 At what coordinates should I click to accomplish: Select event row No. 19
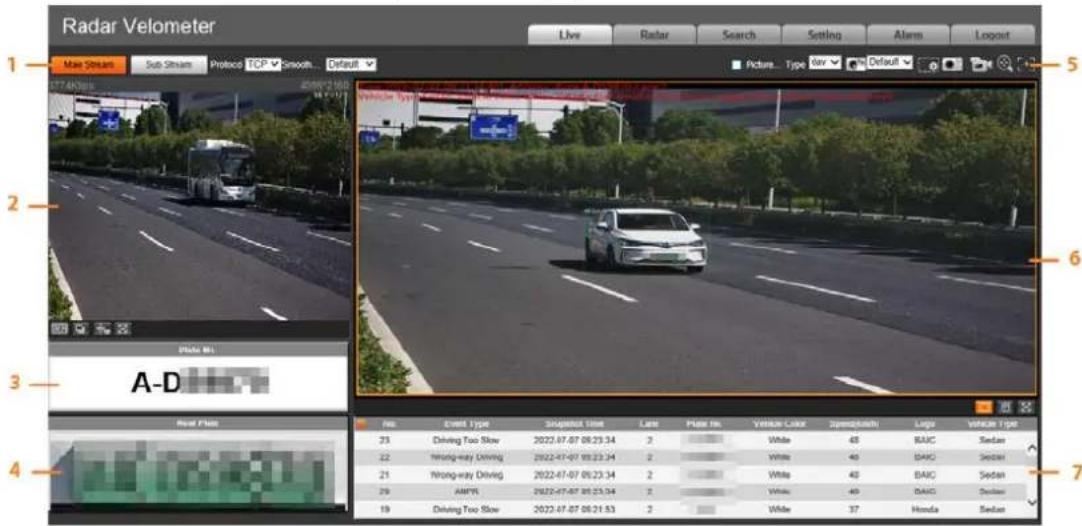(690, 509)
